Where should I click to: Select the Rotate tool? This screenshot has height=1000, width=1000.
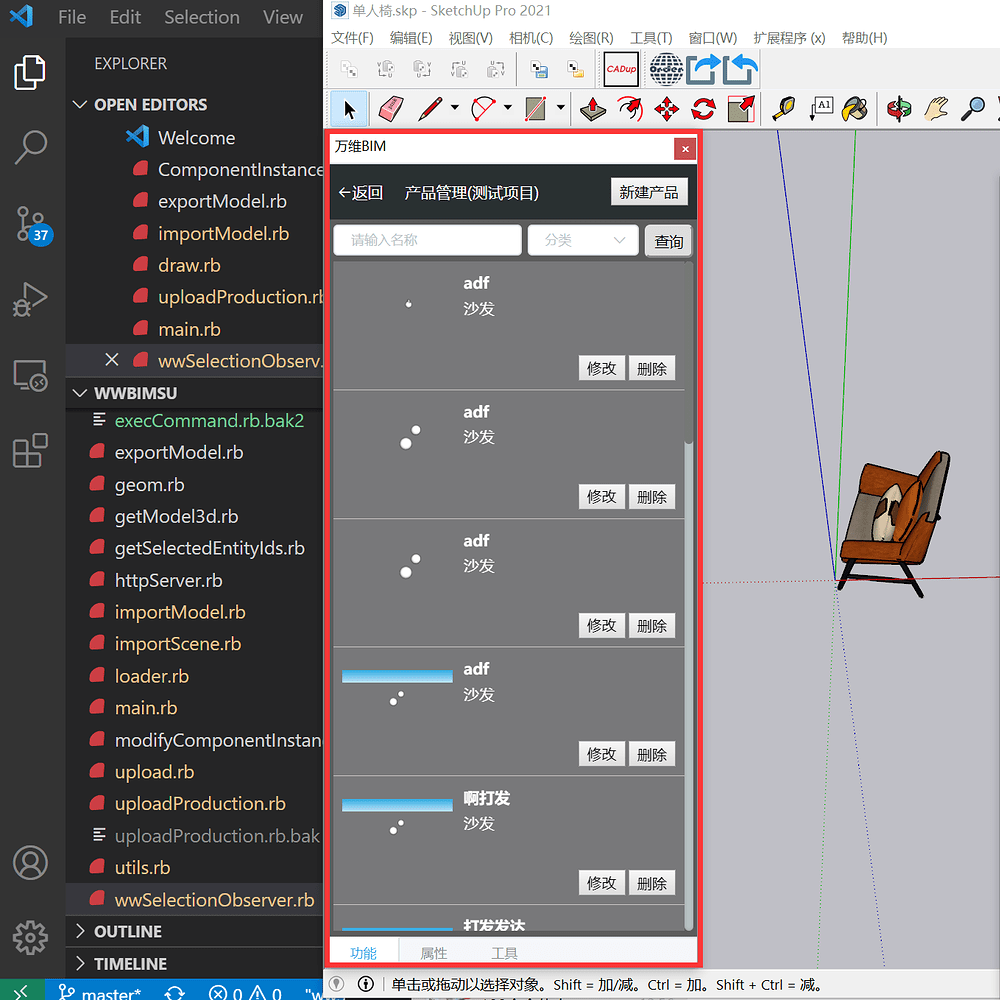703,109
